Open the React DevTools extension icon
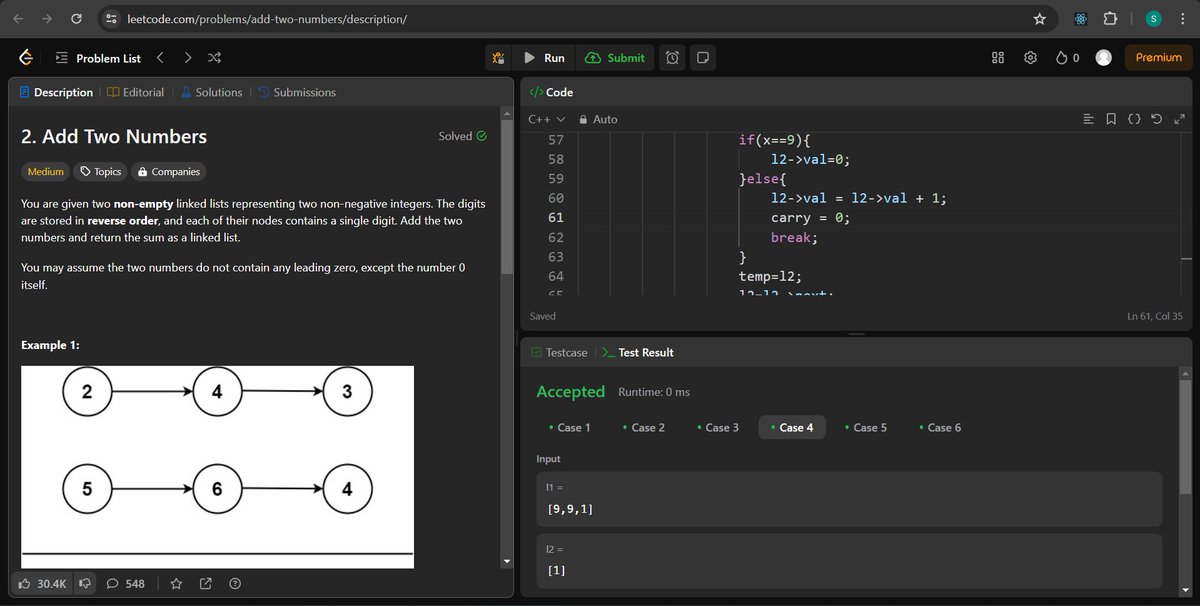 pyautogui.click(x=1080, y=18)
